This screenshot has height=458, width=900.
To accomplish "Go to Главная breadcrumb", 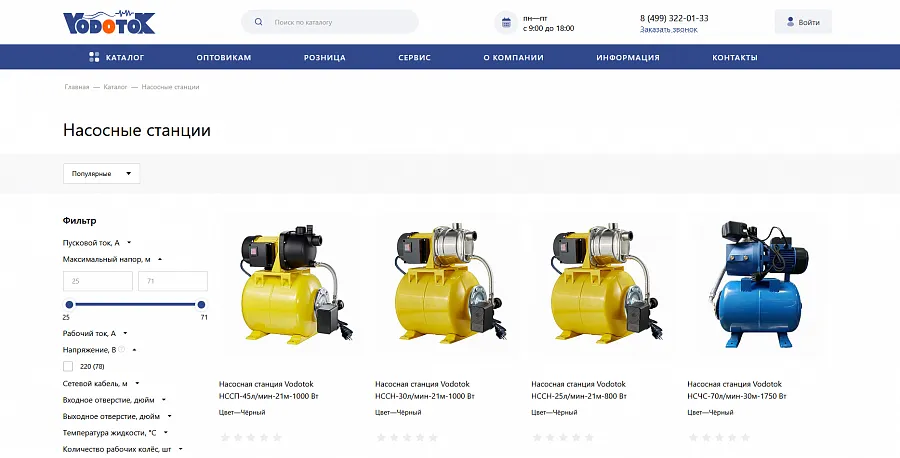I will pyautogui.click(x=77, y=87).
